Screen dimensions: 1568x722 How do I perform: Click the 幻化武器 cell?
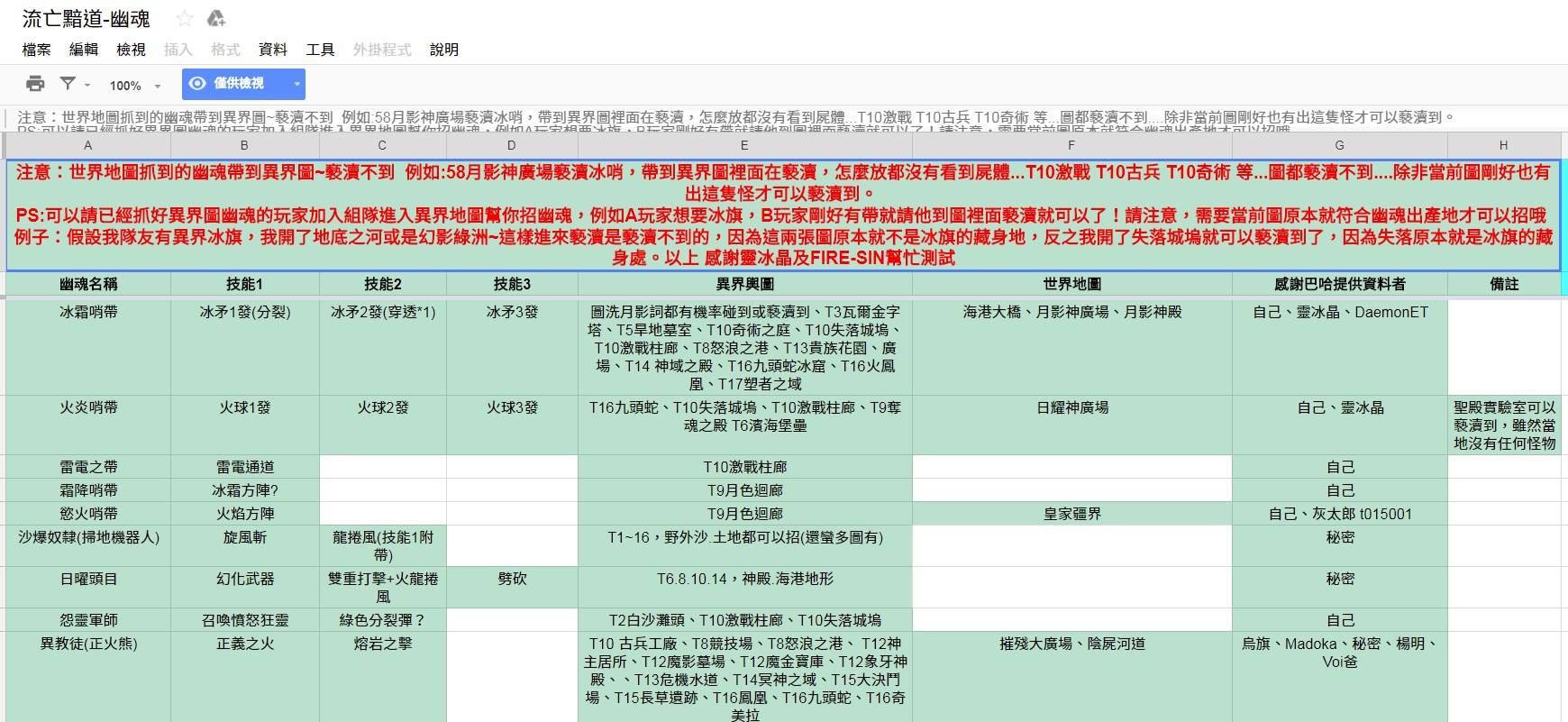tap(245, 587)
